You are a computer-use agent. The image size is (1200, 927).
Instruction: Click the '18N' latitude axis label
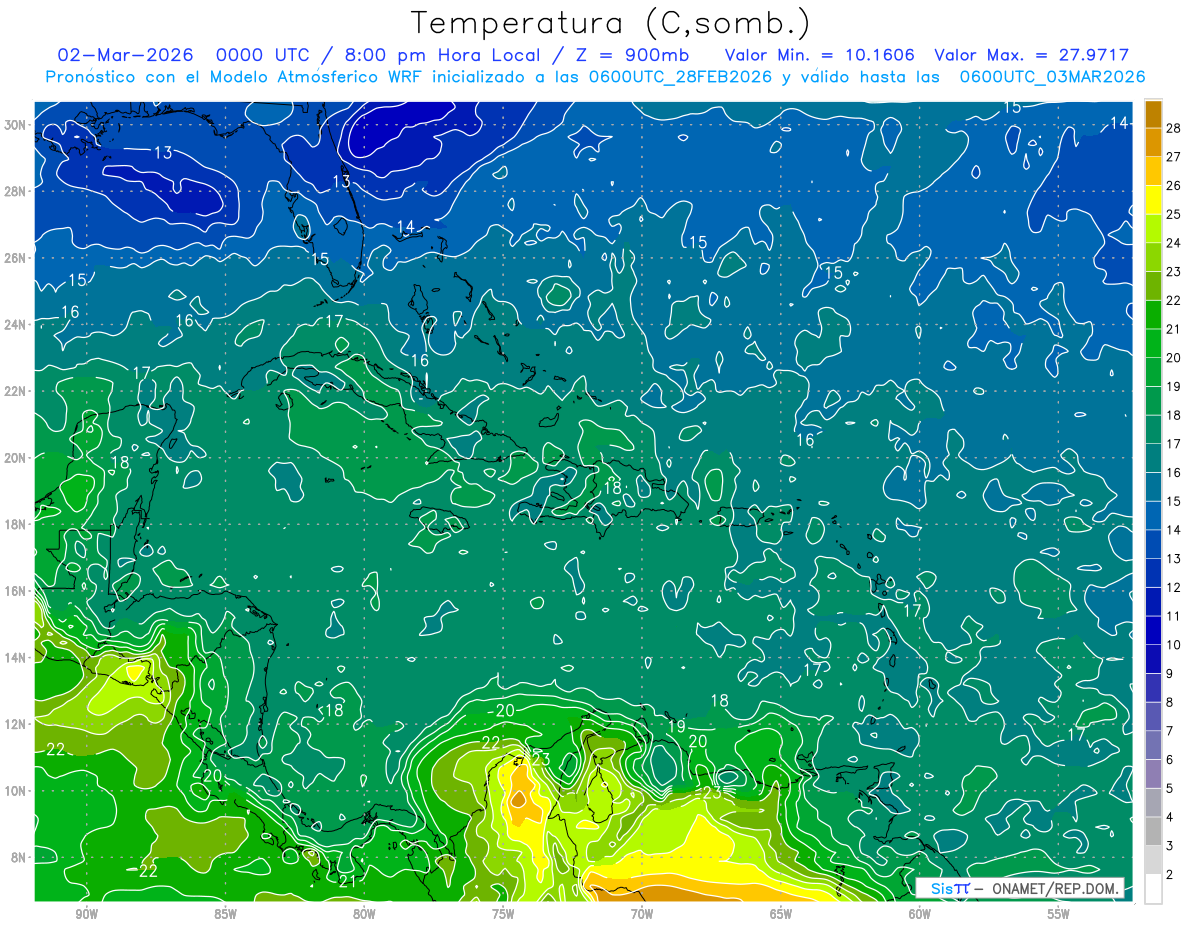(17, 524)
